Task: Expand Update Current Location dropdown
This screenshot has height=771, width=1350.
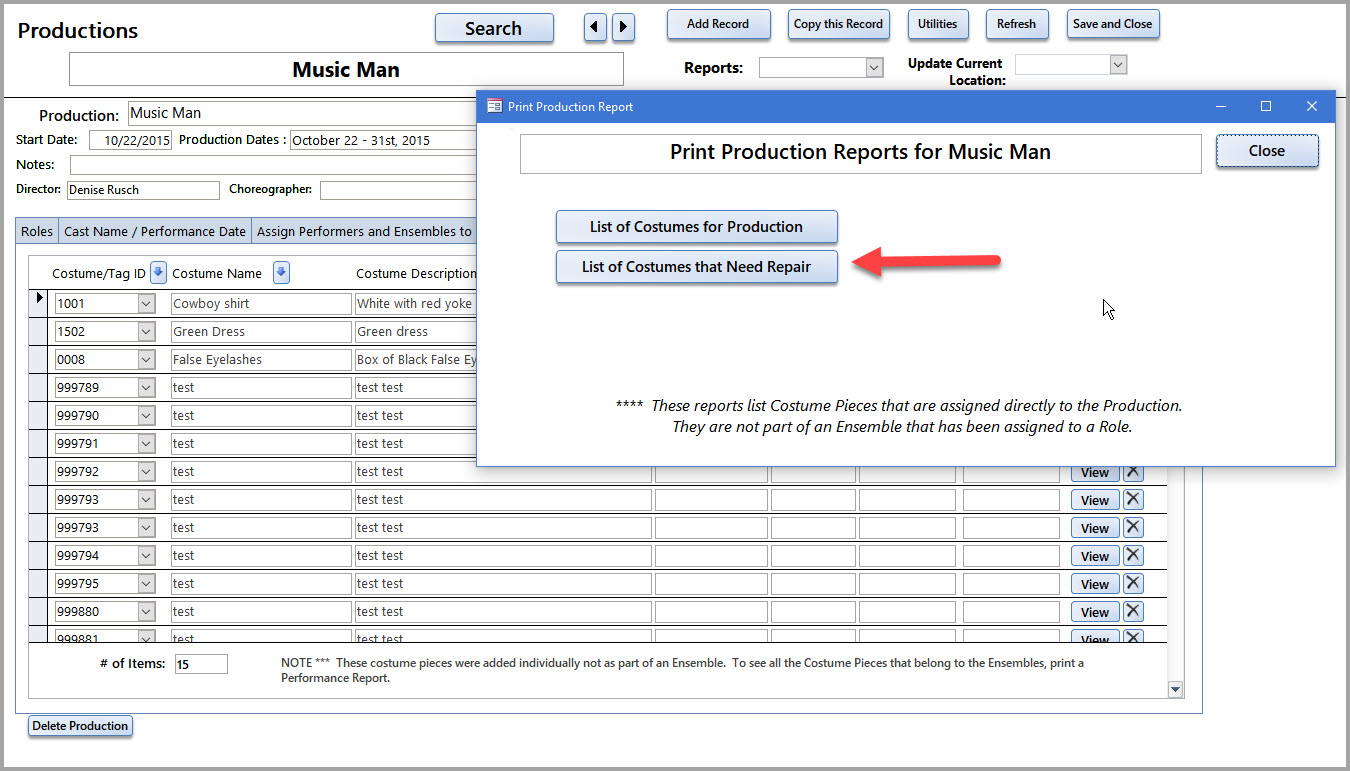Action: 1118,65
